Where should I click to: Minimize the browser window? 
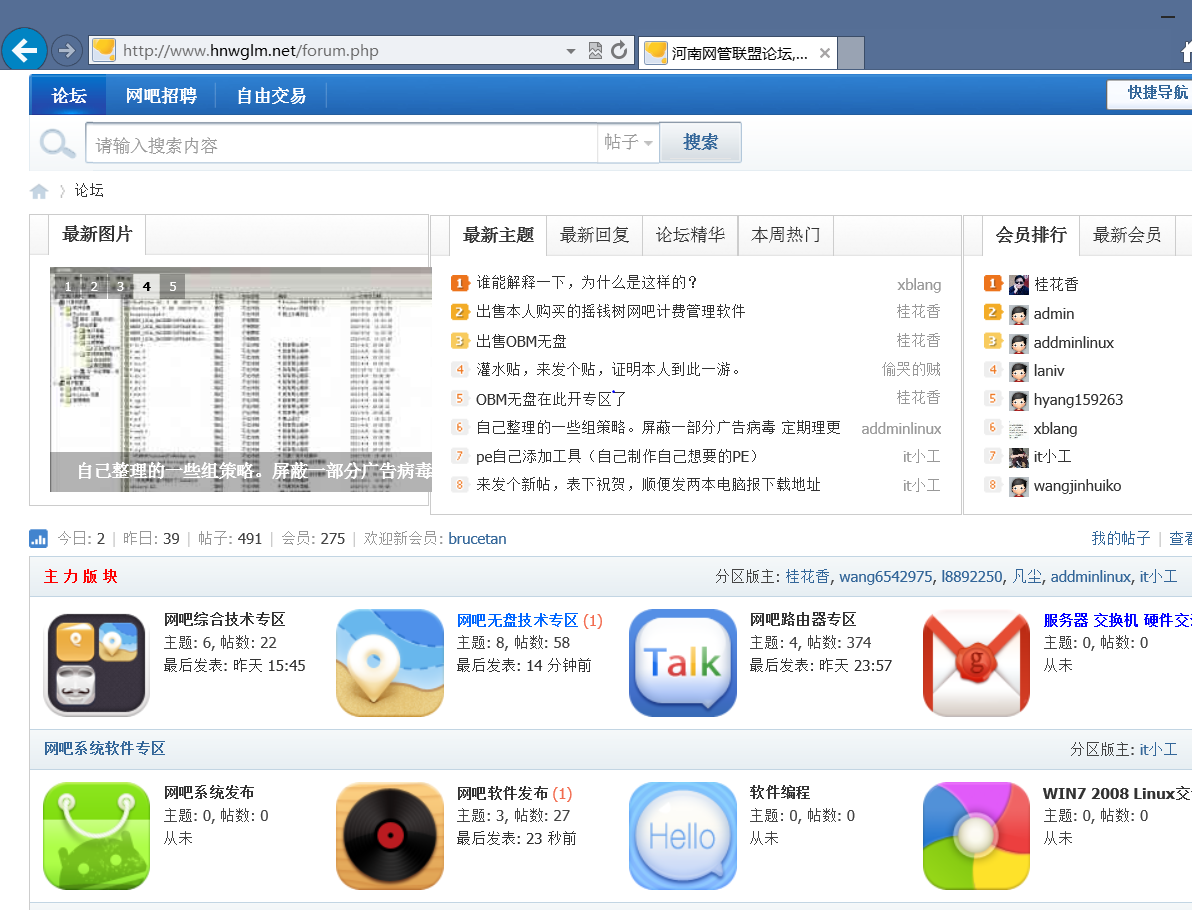(x=1168, y=17)
